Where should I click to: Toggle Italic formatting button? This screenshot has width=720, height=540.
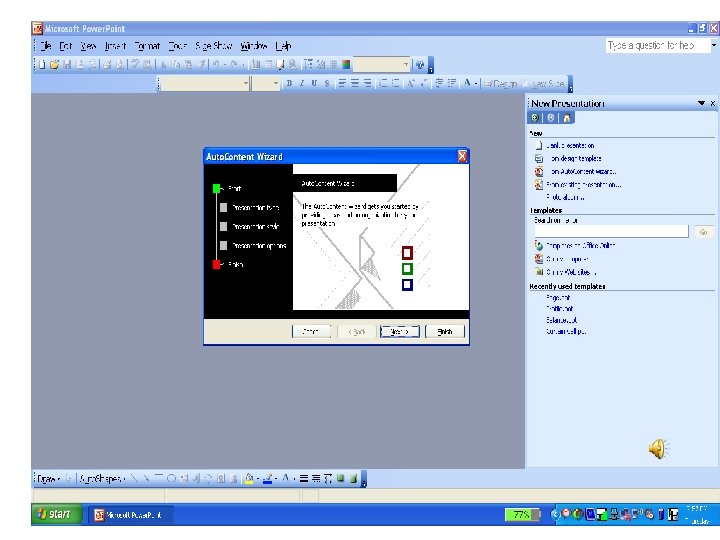coord(302,83)
